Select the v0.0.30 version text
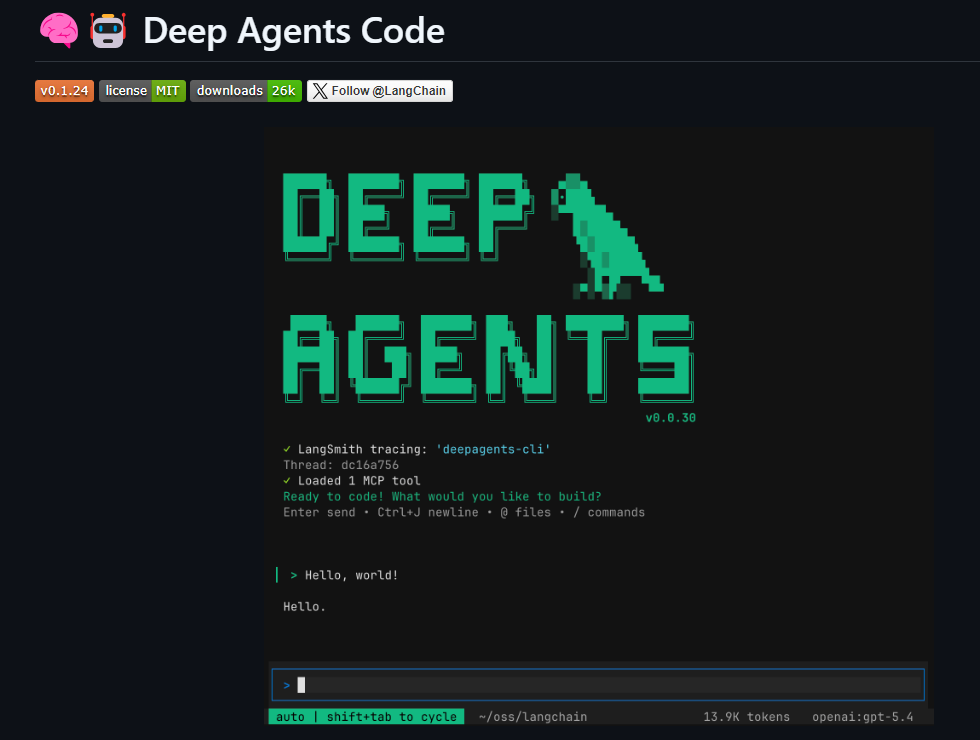Screen dimensions: 980x740 click(671, 418)
